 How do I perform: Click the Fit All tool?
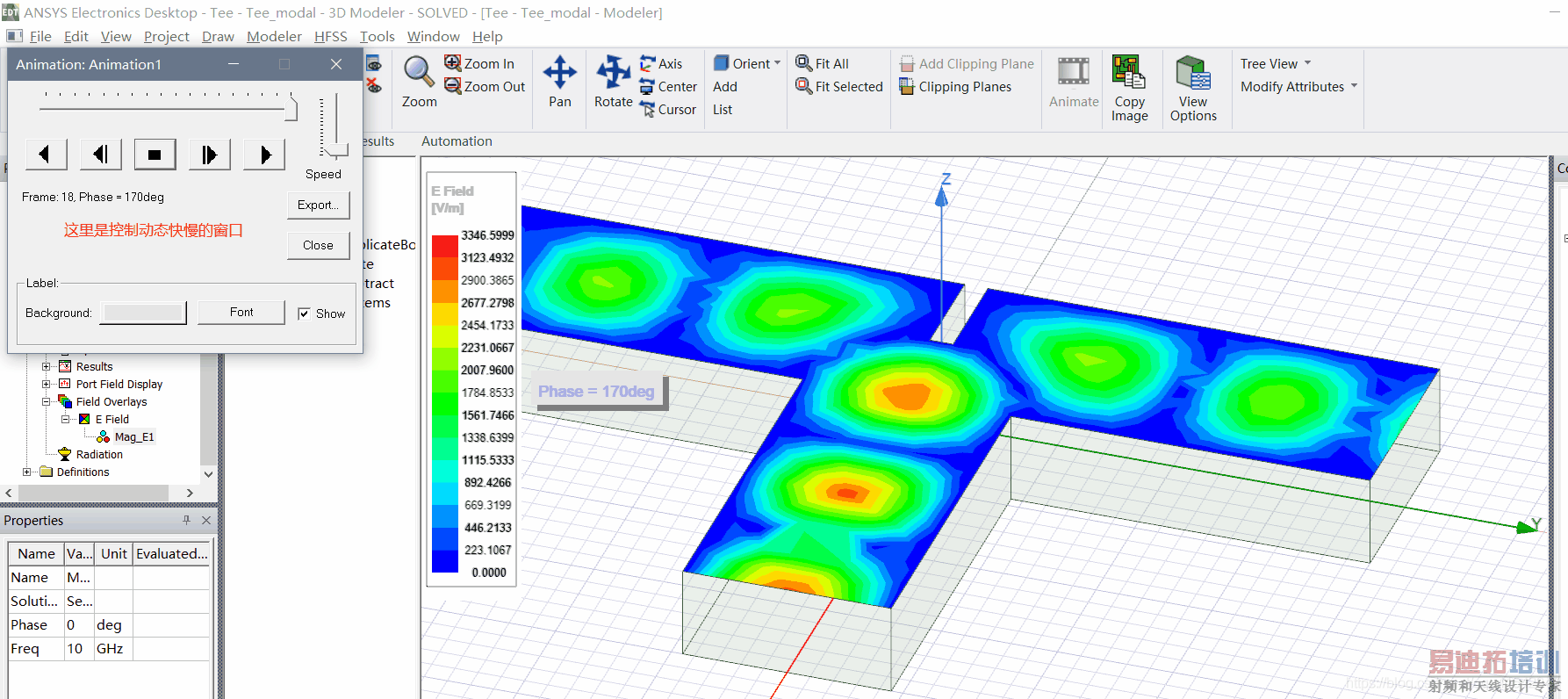pyautogui.click(x=822, y=63)
